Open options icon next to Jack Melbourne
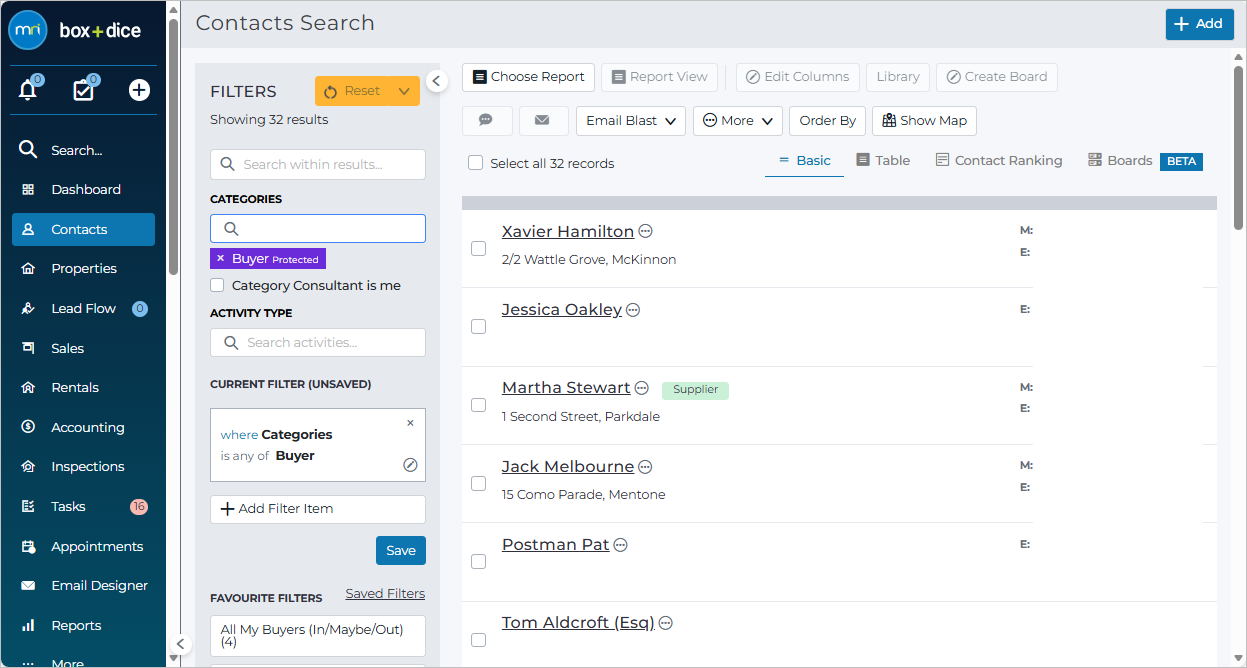 click(645, 467)
